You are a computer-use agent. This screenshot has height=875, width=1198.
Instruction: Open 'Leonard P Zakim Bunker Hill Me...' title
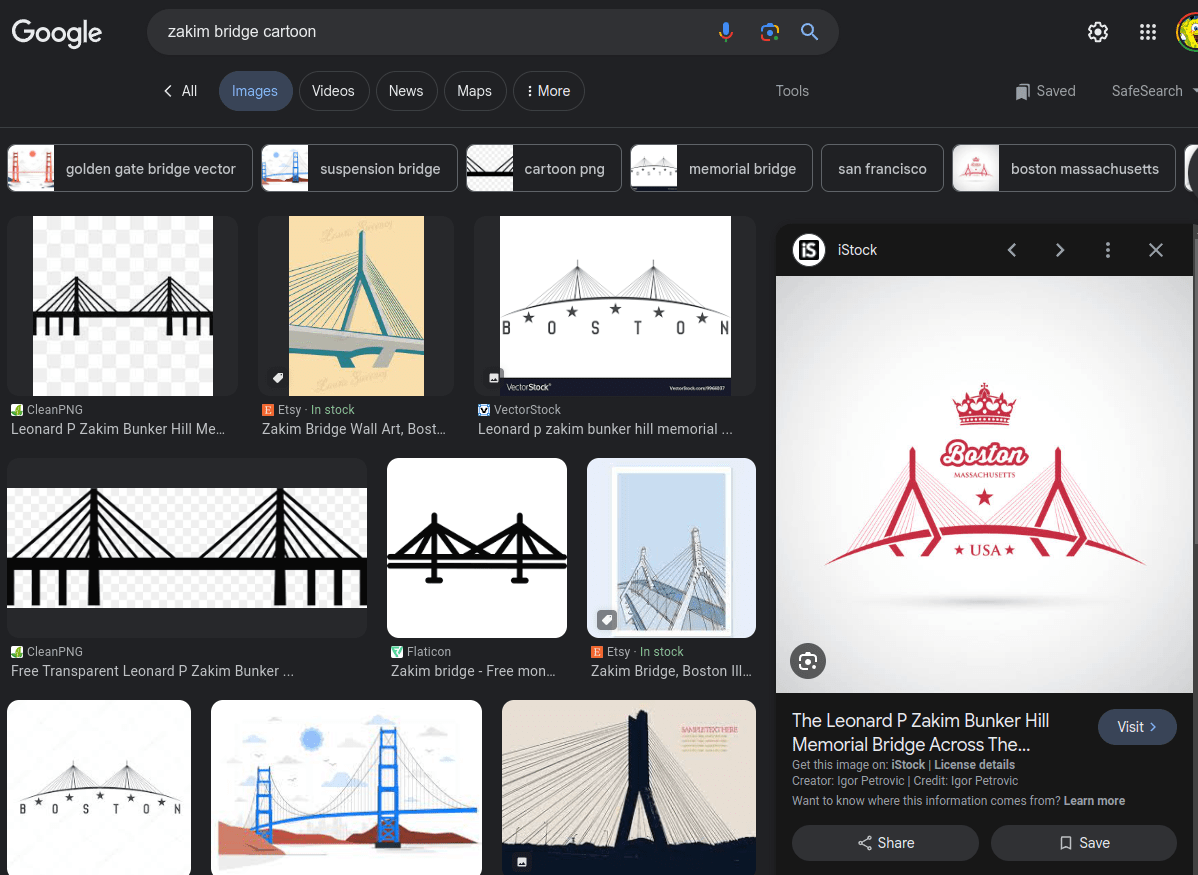click(x=118, y=429)
